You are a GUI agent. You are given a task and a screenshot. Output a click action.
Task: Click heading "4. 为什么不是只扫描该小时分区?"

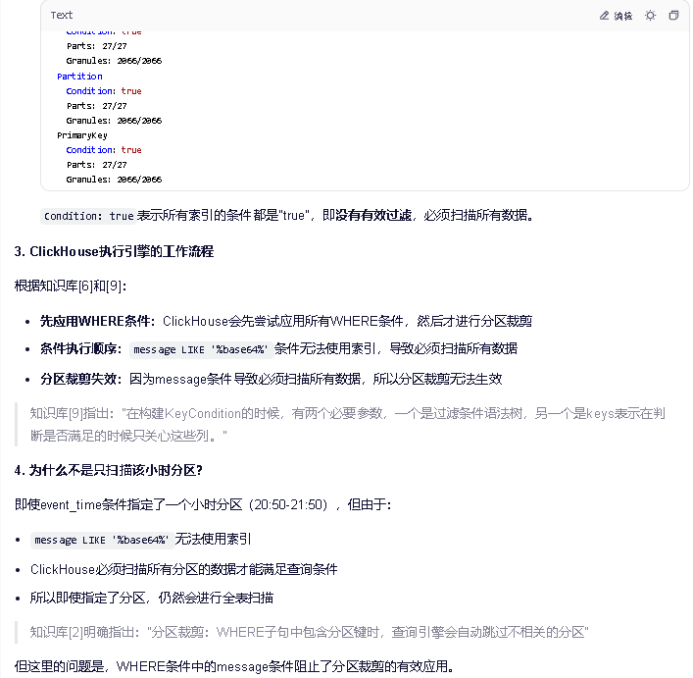coord(109,470)
